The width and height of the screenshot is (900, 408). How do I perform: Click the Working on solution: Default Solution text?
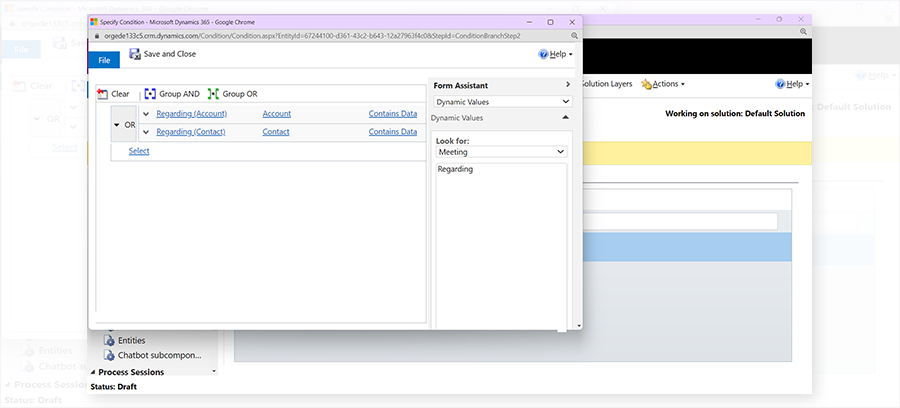point(735,114)
